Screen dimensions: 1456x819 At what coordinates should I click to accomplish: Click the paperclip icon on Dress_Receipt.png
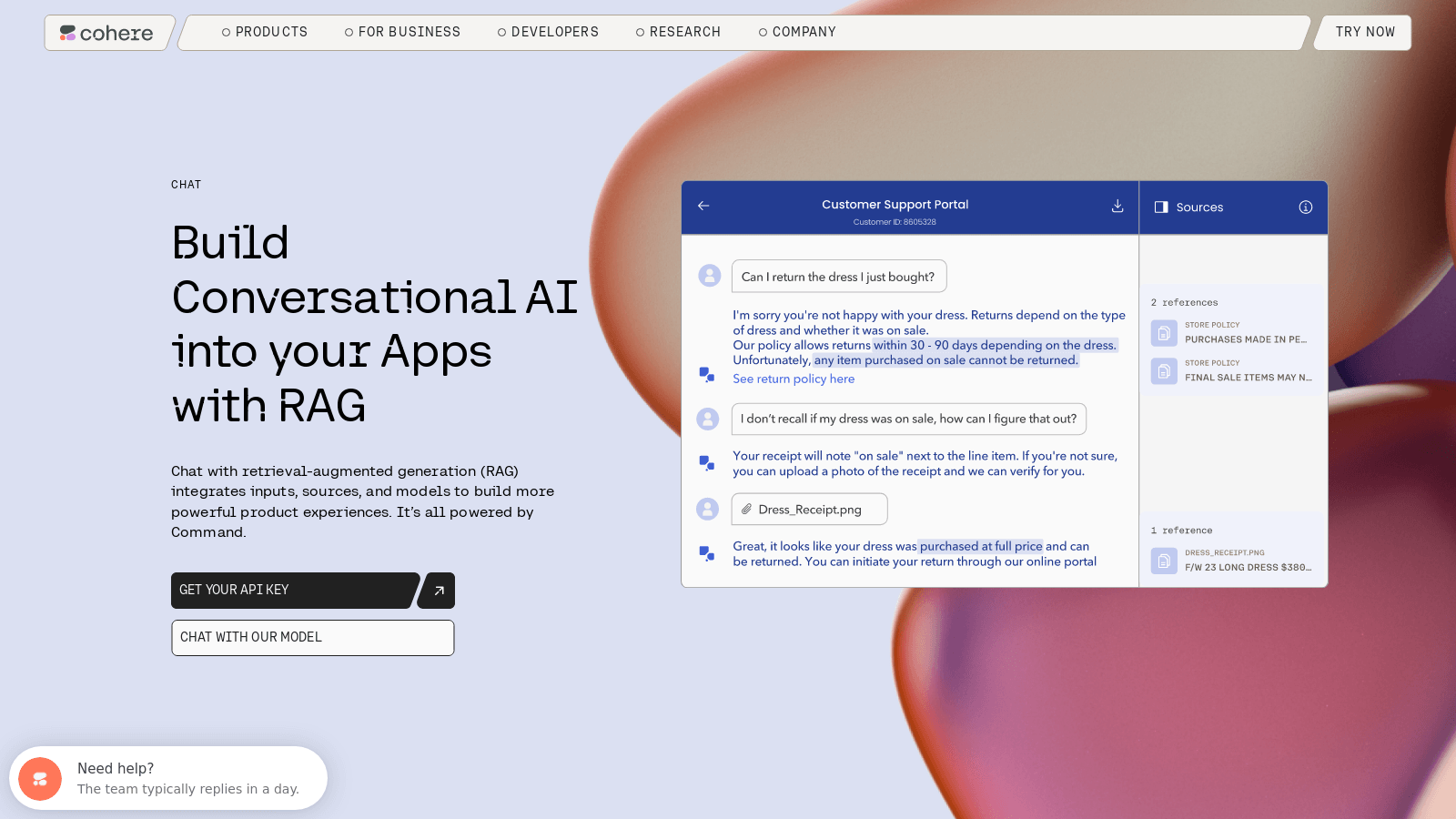click(746, 510)
